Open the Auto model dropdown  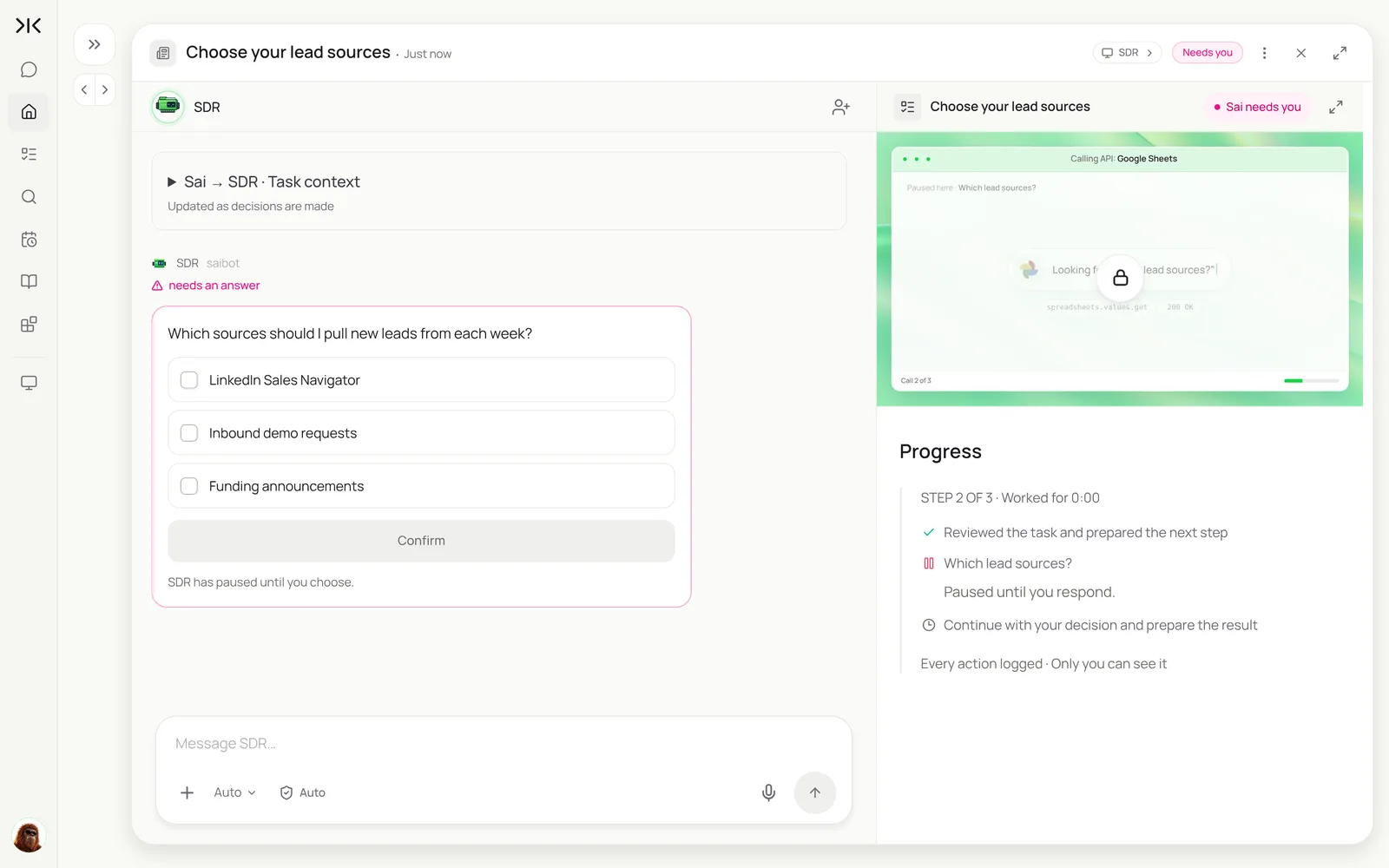(234, 792)
